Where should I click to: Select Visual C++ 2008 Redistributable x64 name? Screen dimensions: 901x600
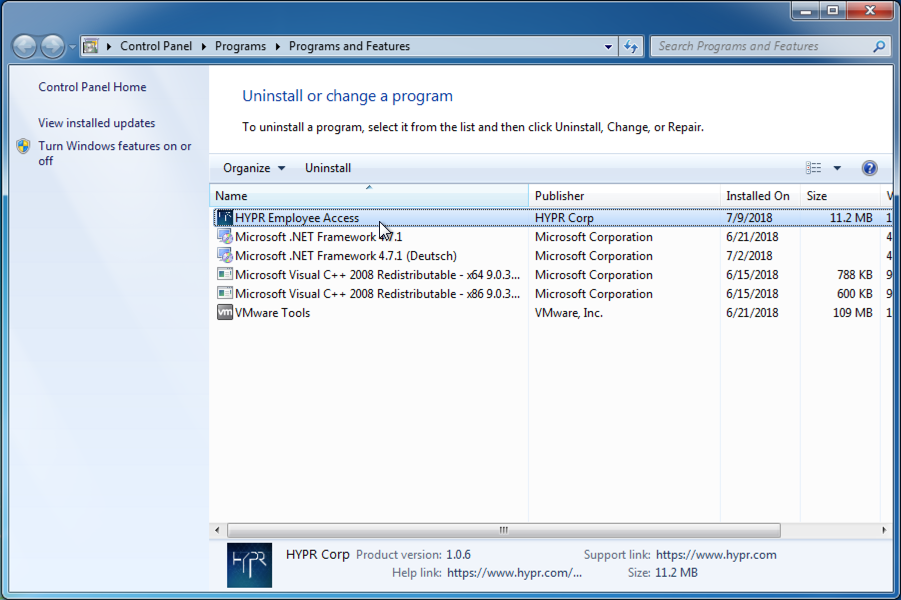(x=378, y=275)
